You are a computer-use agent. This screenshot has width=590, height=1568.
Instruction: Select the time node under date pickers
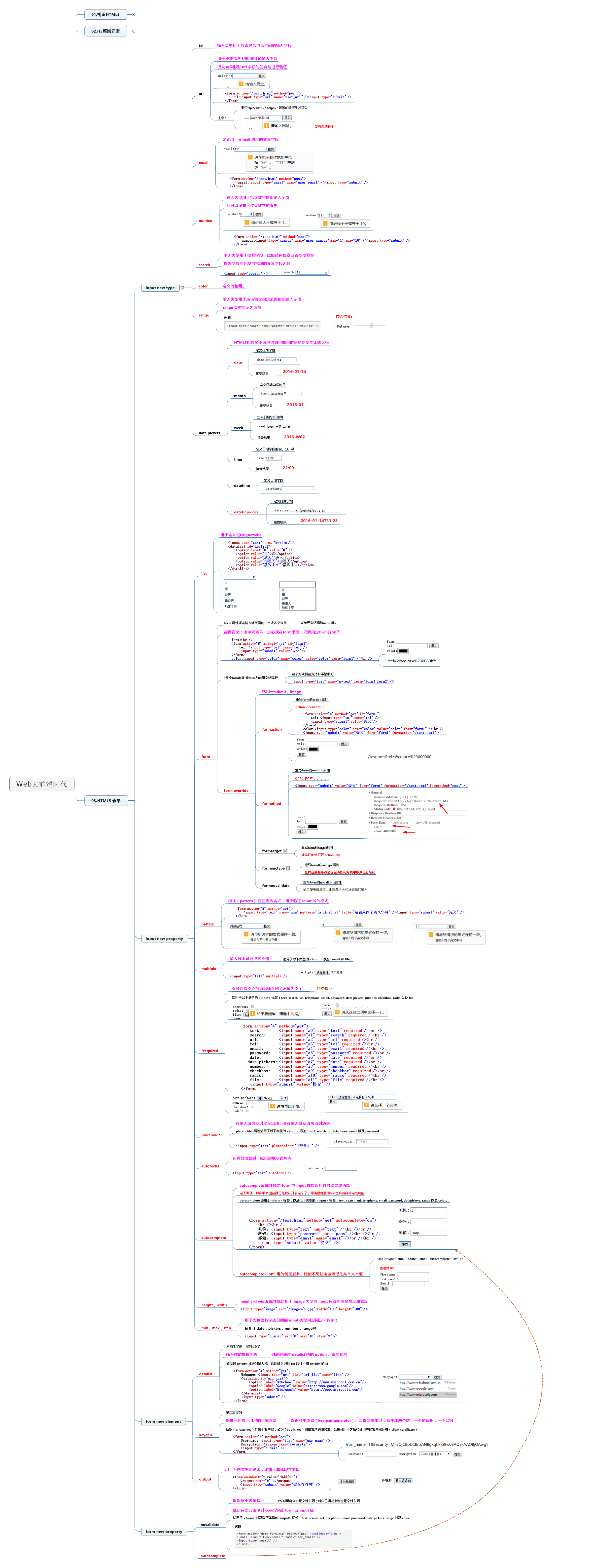pyautogui.click(x=238, y=460)
